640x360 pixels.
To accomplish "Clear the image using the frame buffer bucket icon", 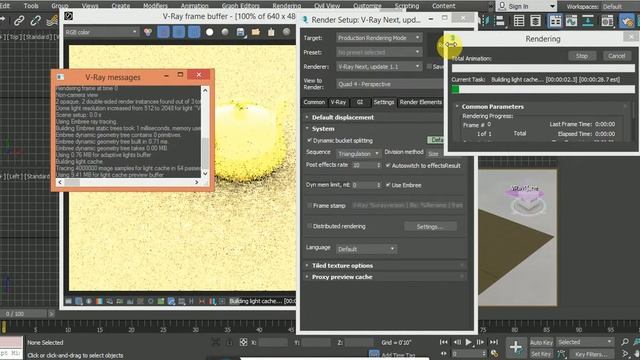I will point(271,32).
